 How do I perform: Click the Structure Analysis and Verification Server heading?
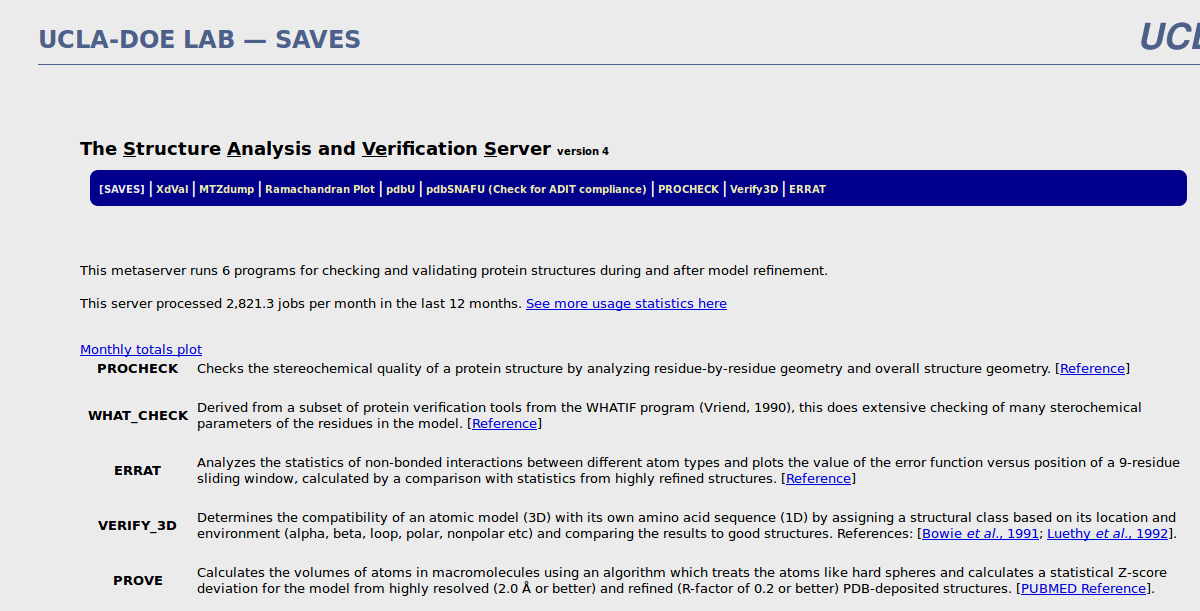point(315,149)
